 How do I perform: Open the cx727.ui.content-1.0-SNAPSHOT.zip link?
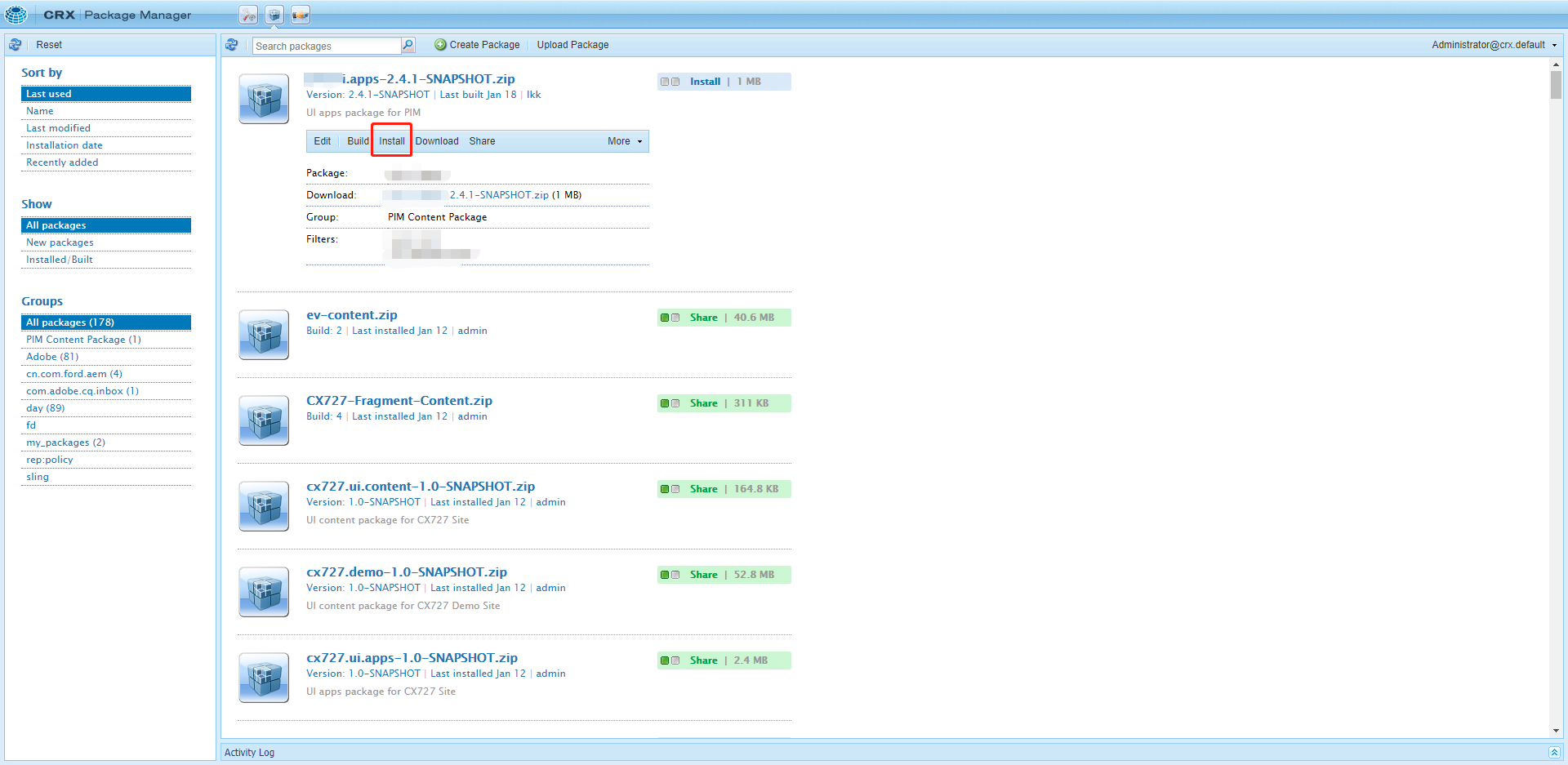(x=421, y=487)
